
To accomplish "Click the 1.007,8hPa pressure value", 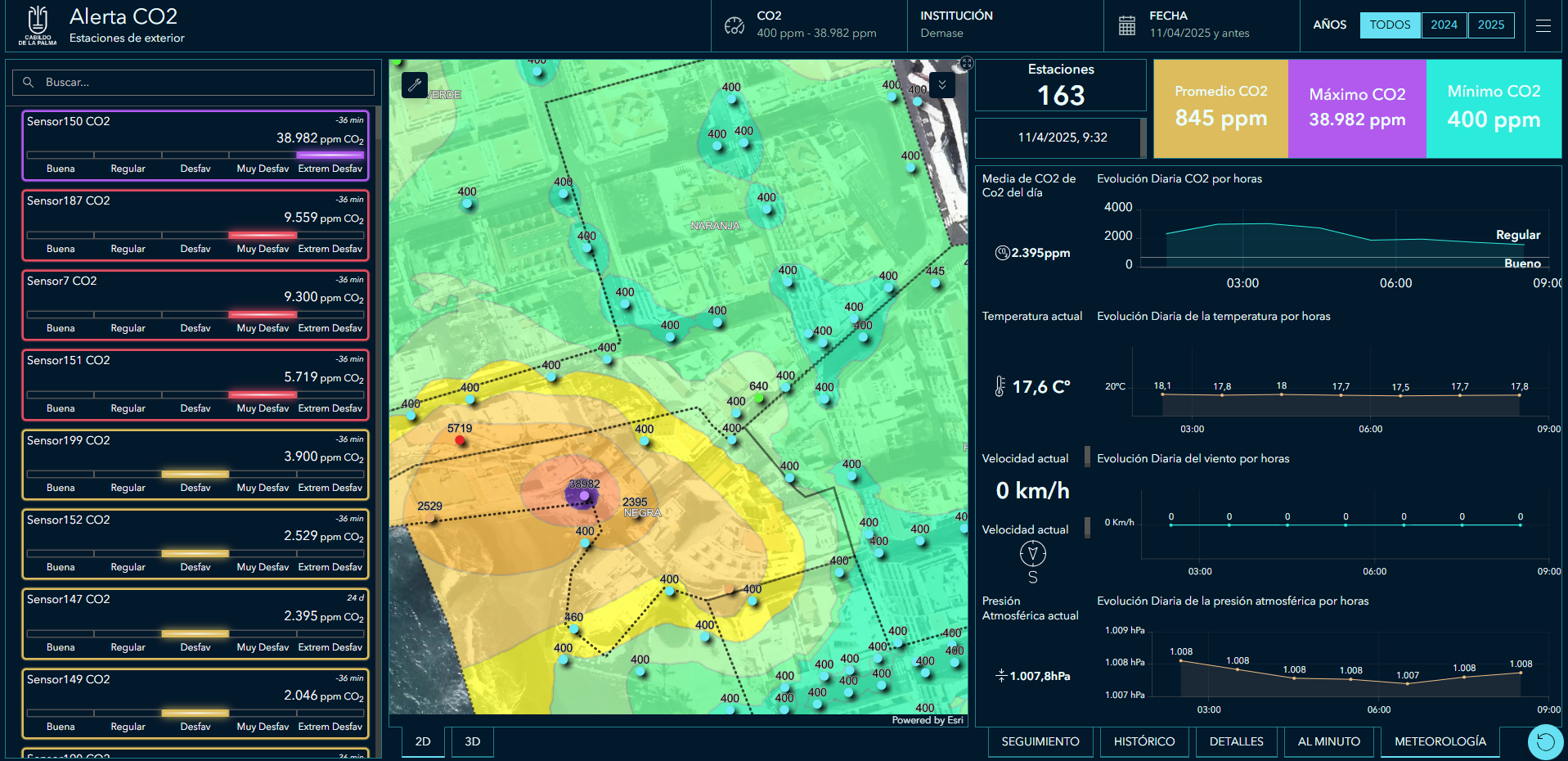I will tap(1040, 676).
